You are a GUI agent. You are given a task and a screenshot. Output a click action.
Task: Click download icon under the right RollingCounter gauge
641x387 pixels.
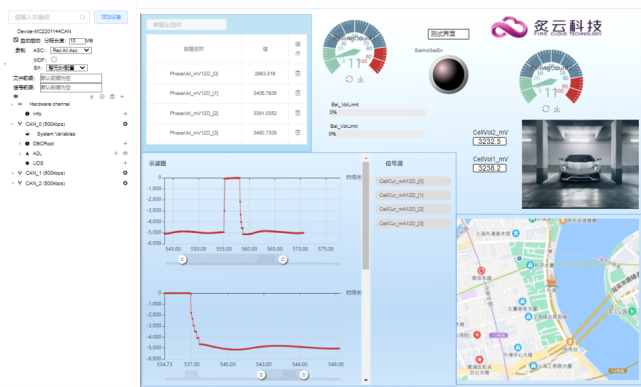(x=556, y=109)
